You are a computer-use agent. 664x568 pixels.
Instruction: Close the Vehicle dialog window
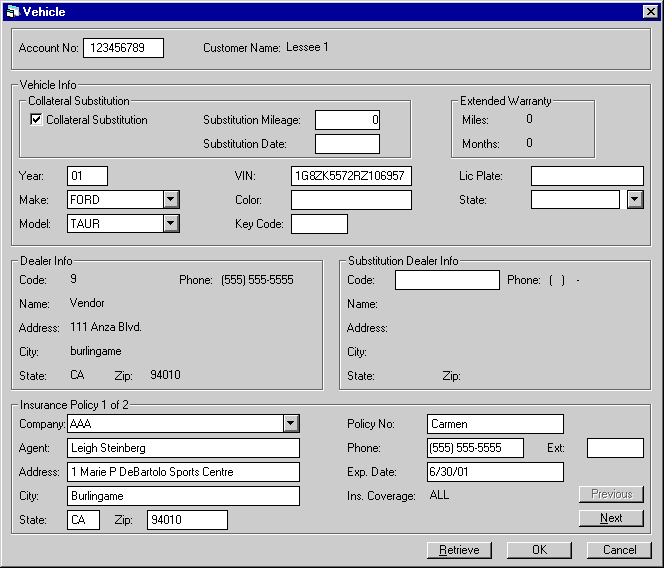650,11
